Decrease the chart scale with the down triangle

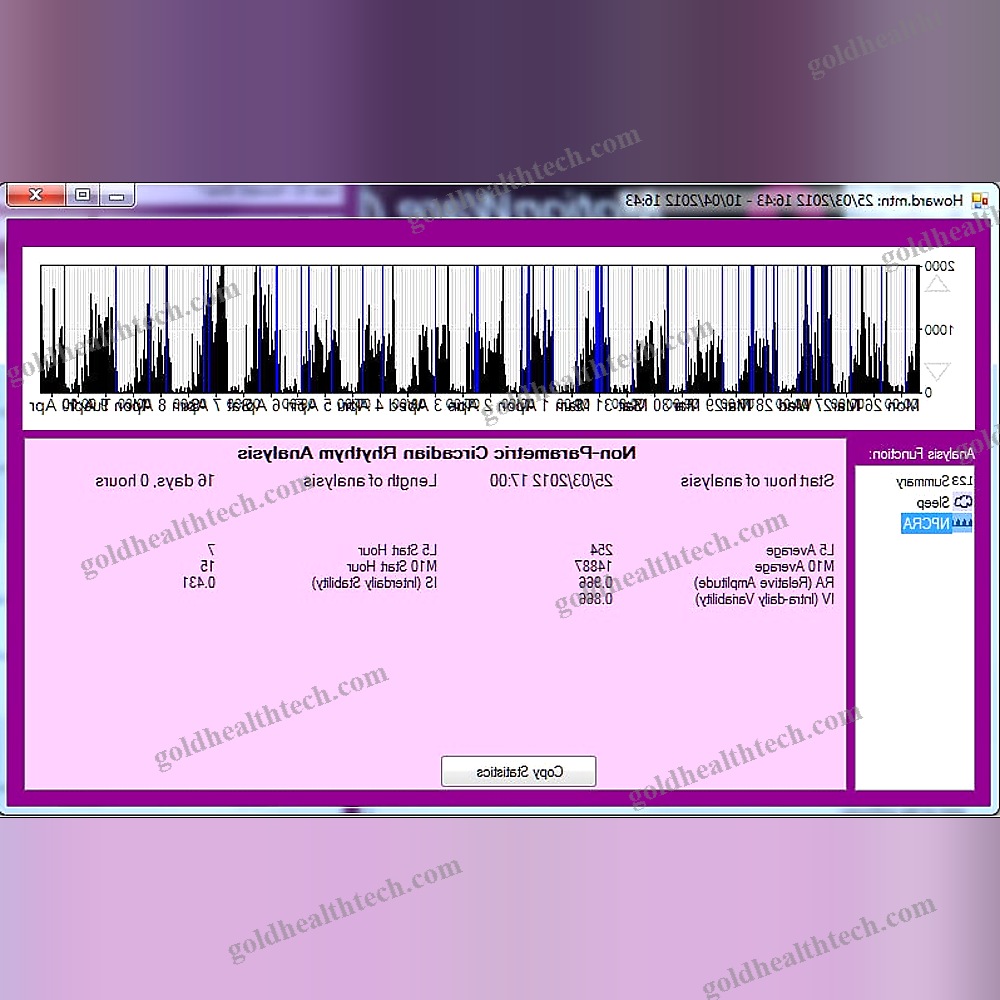[937, 371]
